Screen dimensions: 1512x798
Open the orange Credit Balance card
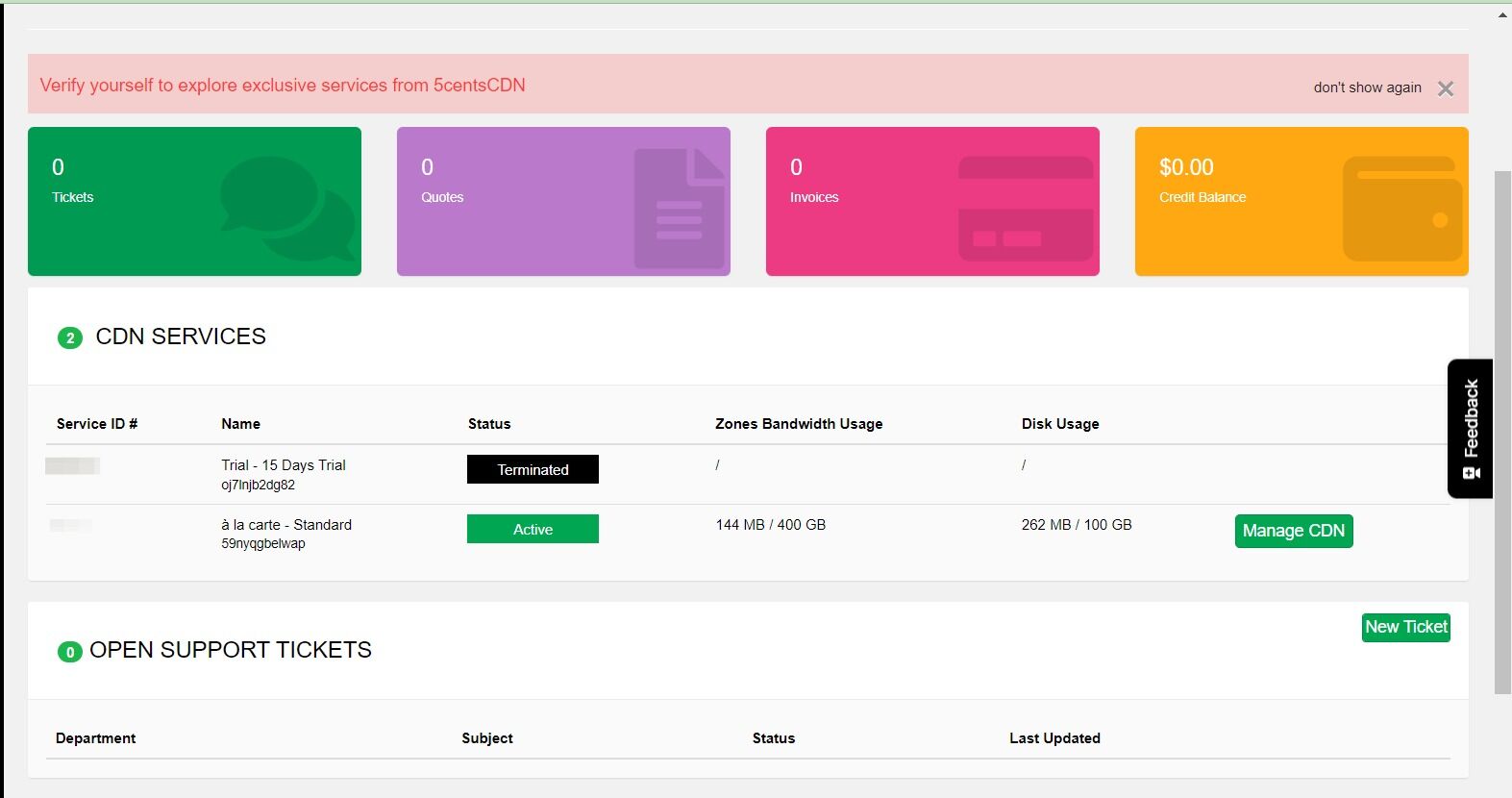point(1301,201)
